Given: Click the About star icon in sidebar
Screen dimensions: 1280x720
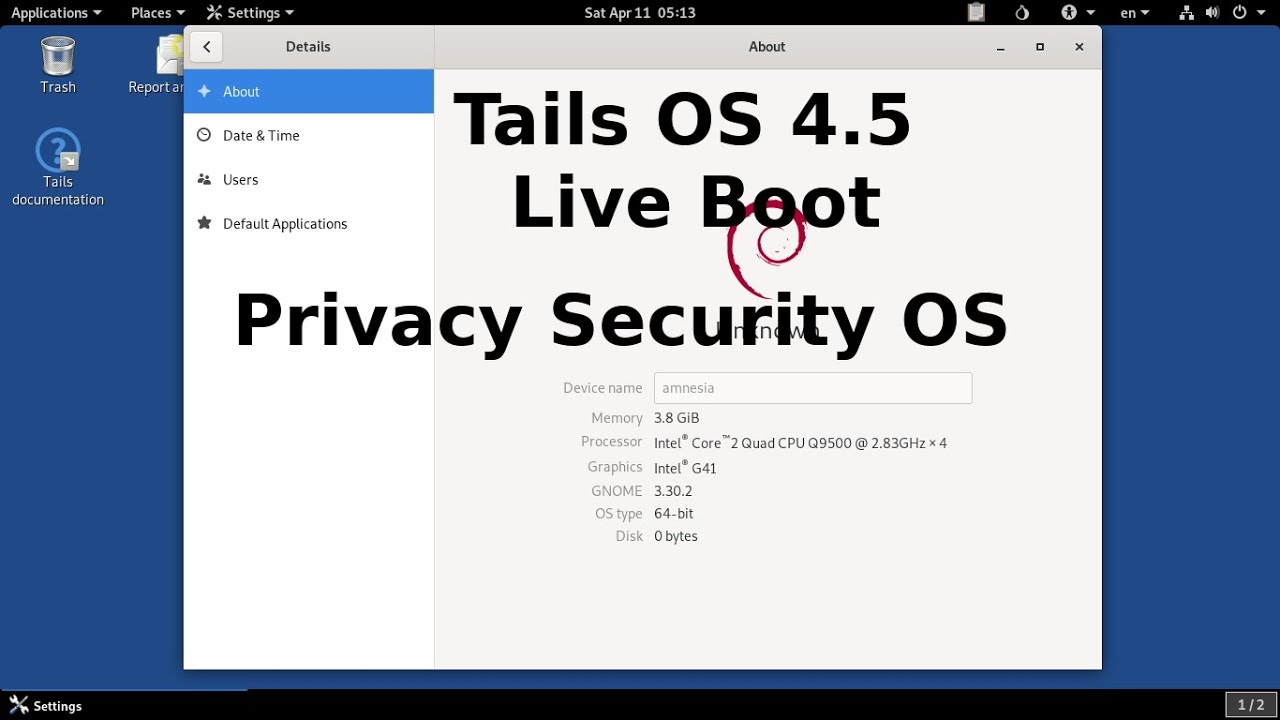Looking at the screenshot, I should (204, 91).
